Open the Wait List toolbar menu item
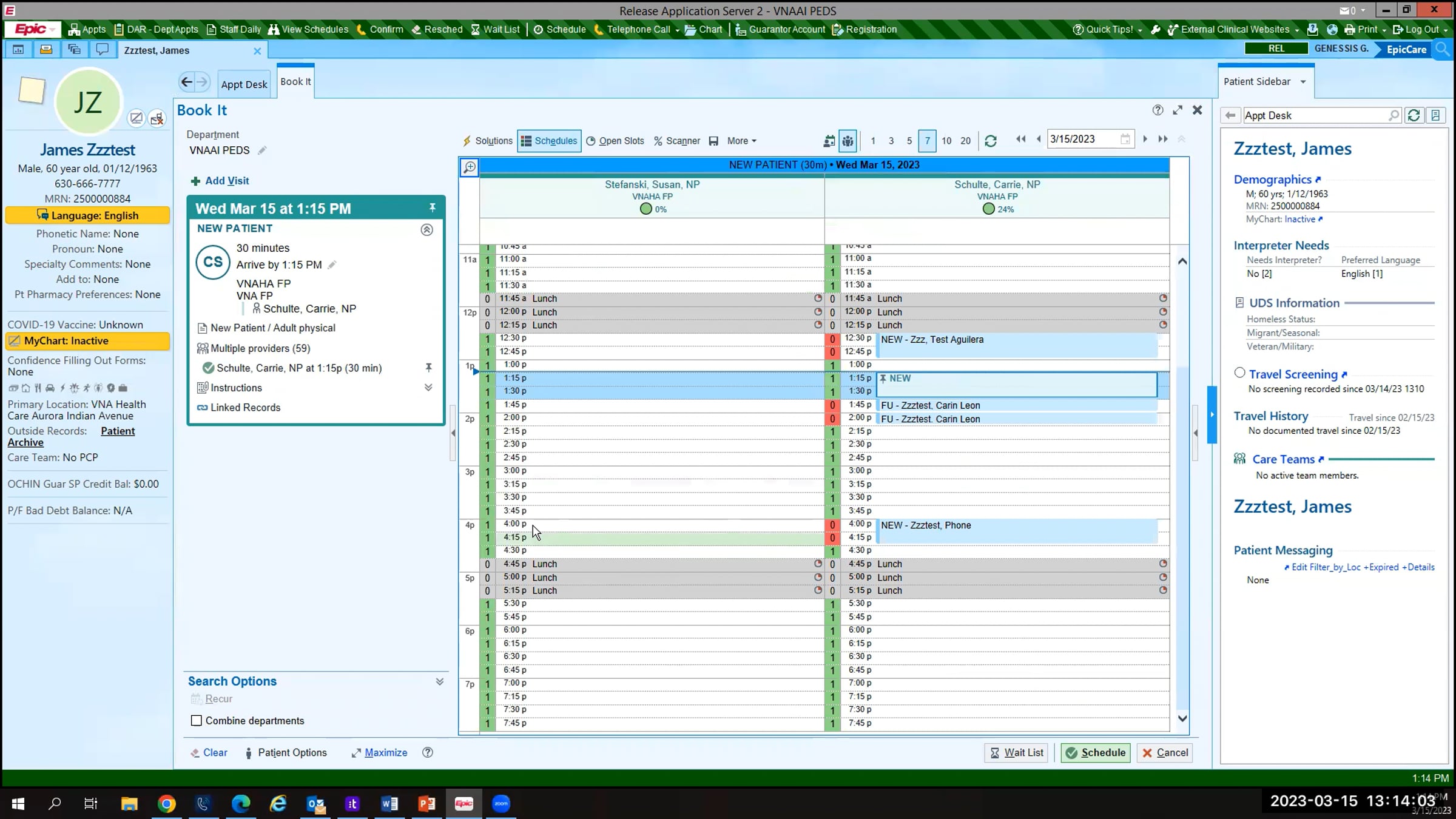The image size is (1456, 819). coord(496,29)
